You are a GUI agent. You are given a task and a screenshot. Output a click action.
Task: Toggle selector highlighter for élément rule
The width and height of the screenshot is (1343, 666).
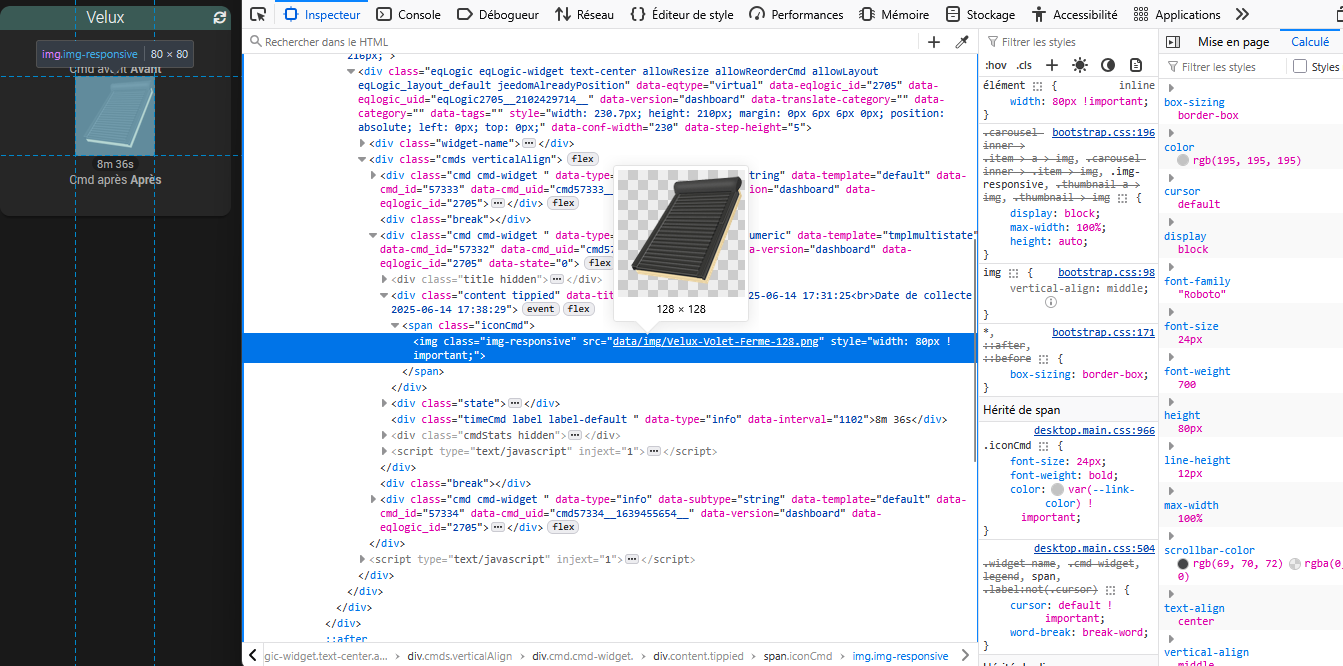(1037, 87)
